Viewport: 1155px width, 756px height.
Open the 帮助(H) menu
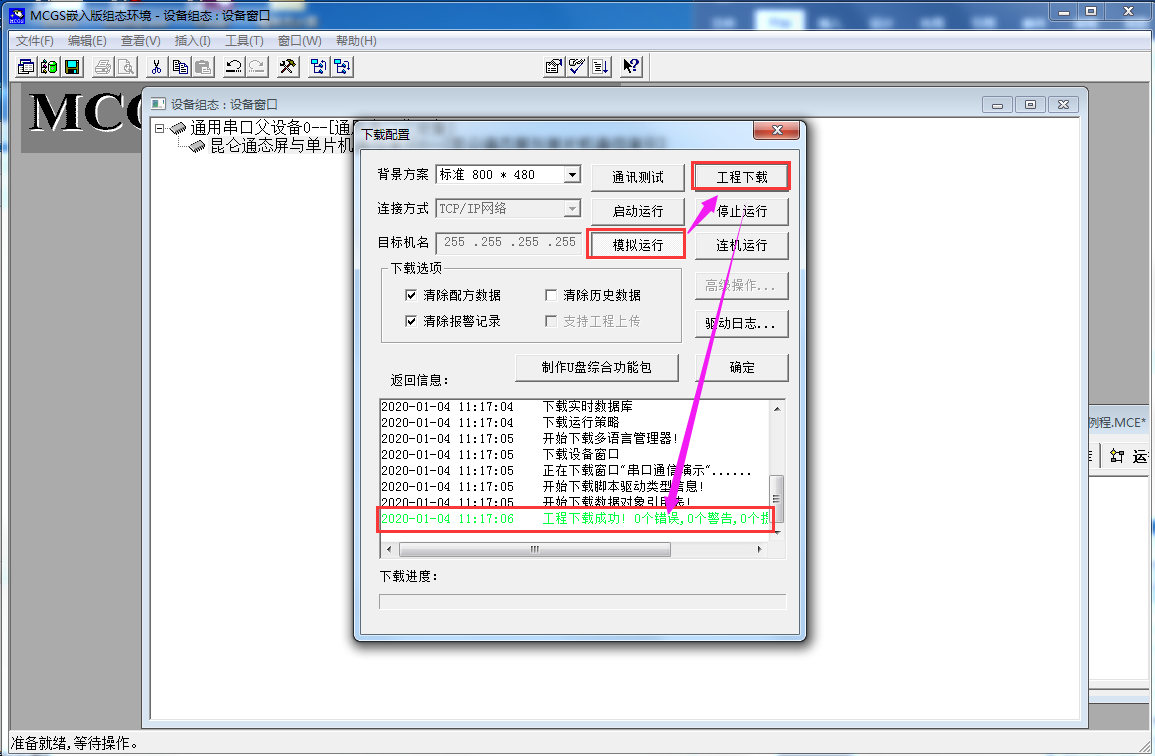point(357,41)
